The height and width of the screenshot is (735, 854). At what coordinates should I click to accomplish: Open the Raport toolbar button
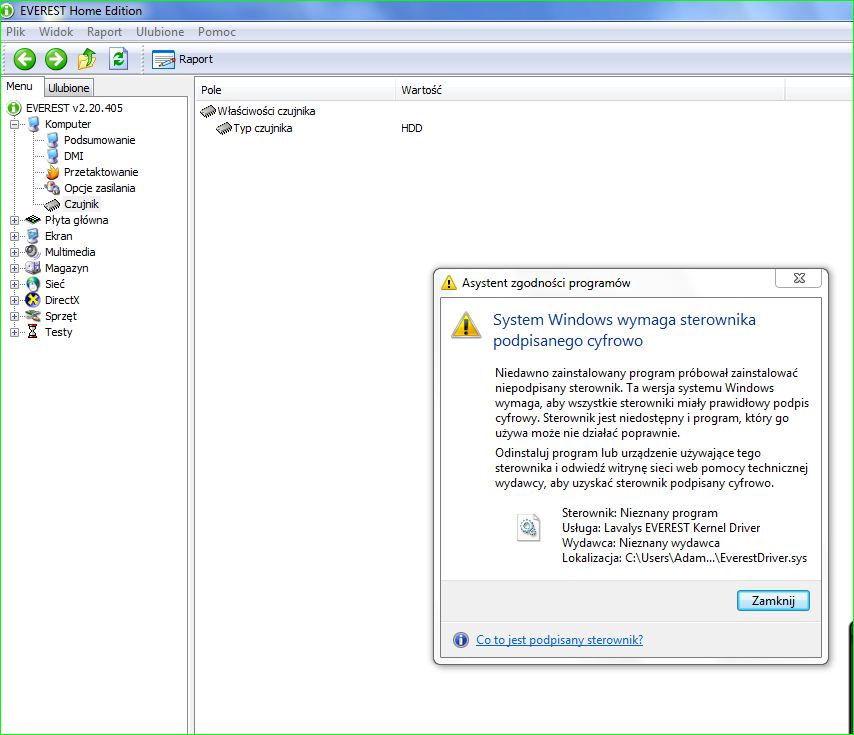[x=182, y=59]
